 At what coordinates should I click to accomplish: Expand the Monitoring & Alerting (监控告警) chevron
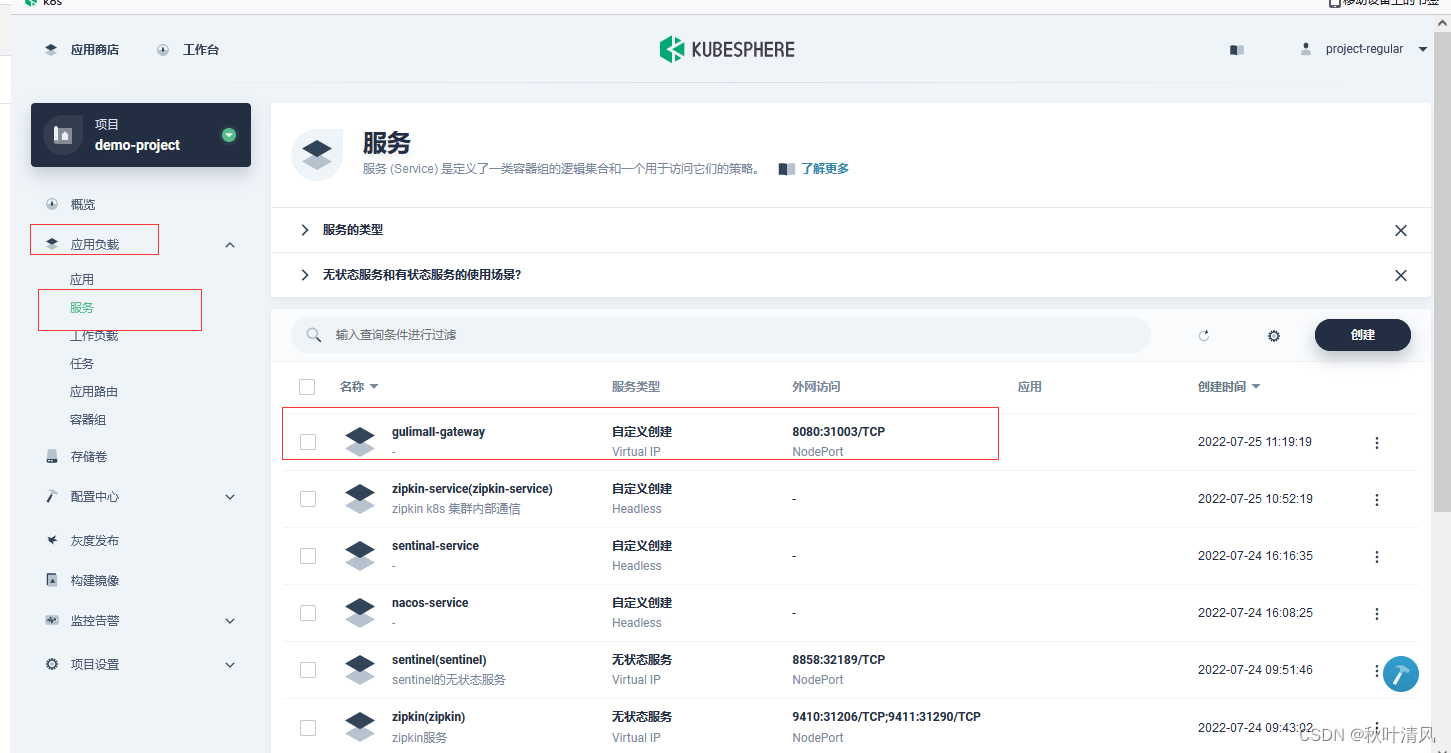pos(230,621)
